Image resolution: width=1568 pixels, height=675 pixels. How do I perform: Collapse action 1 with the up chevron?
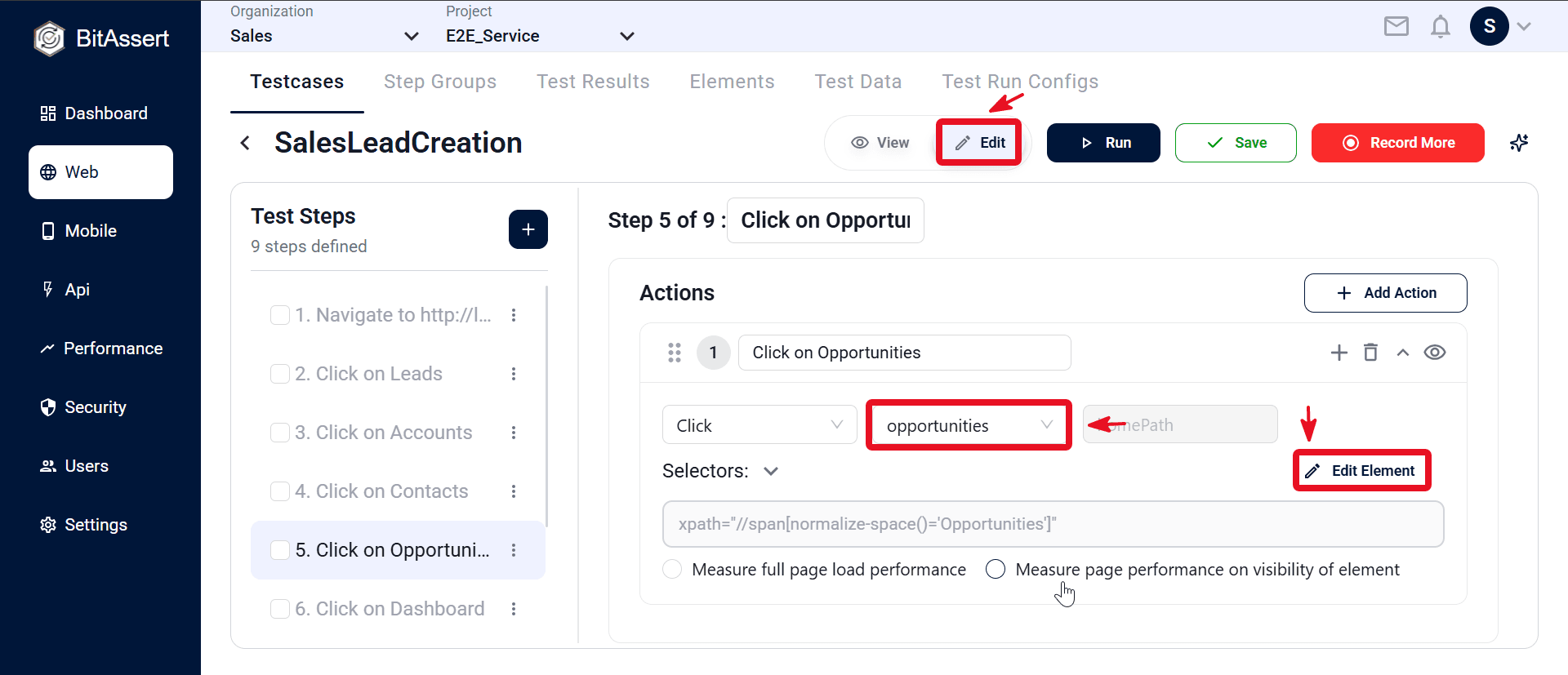[1403, 353]
